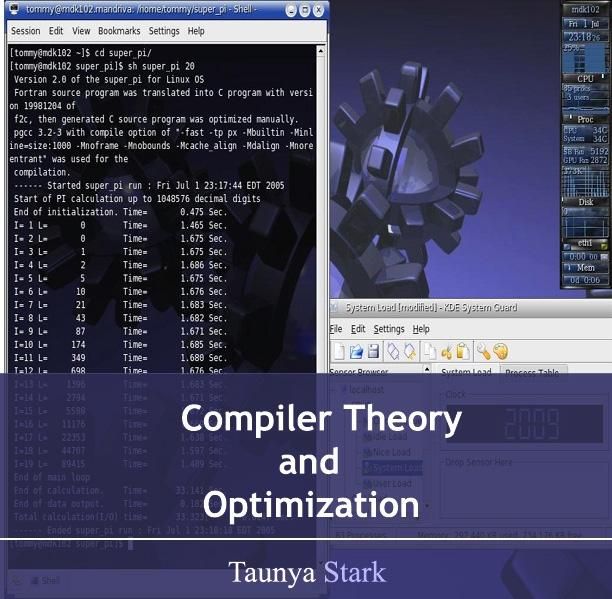Click the Konsole icon in the terminal title bar
This screenshot has height=599, width=612.
(x=13, y=9)
